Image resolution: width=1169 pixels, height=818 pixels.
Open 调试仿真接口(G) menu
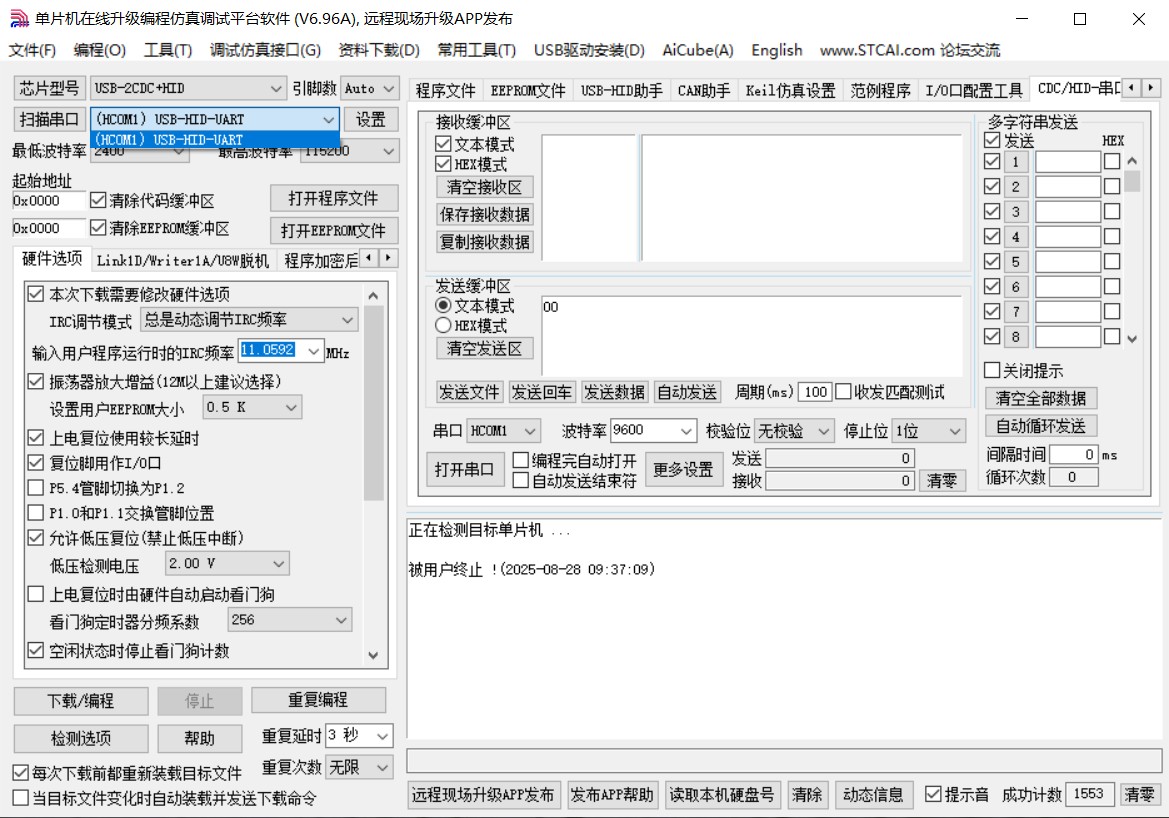(265, 50)
